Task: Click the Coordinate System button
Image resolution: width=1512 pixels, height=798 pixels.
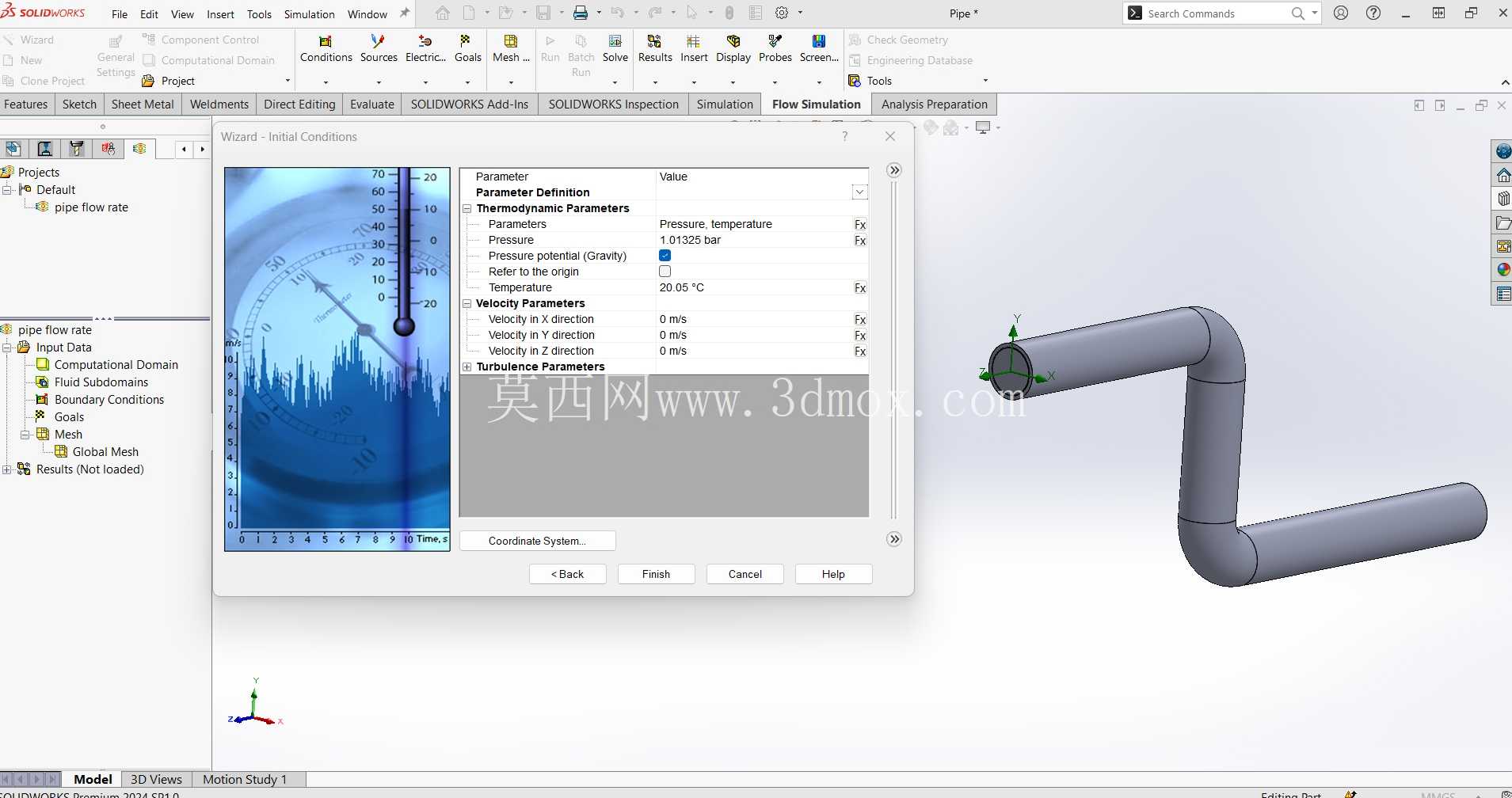Action: 537,541
